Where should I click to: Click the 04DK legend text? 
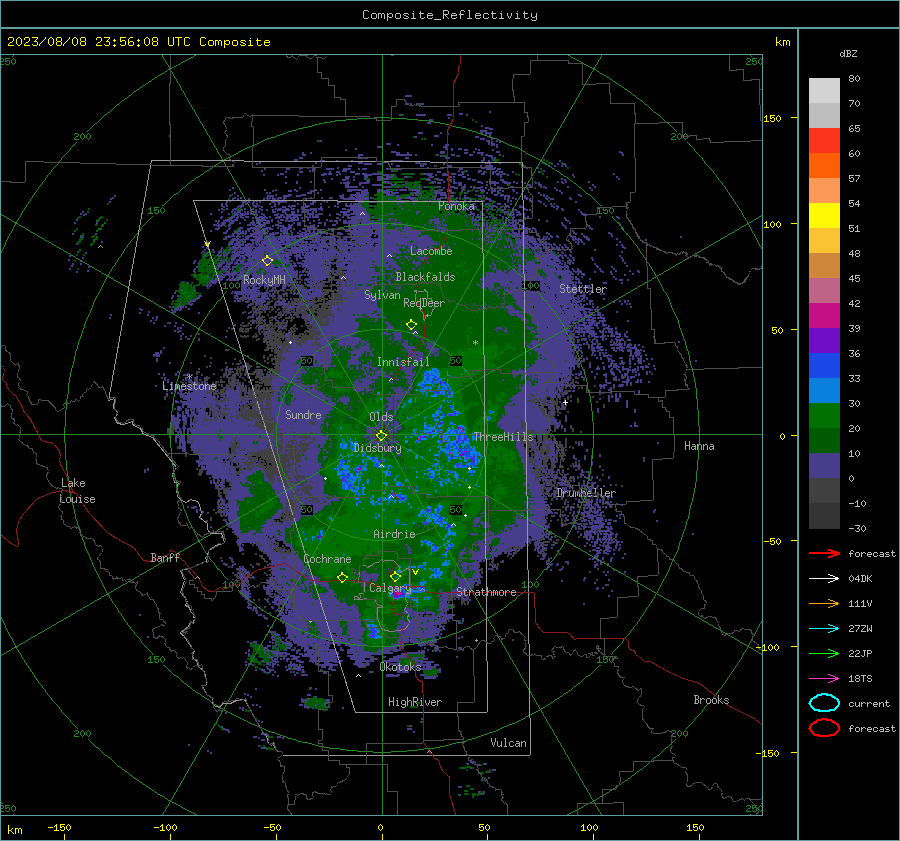pyautogui.click(x=860, y=579)
